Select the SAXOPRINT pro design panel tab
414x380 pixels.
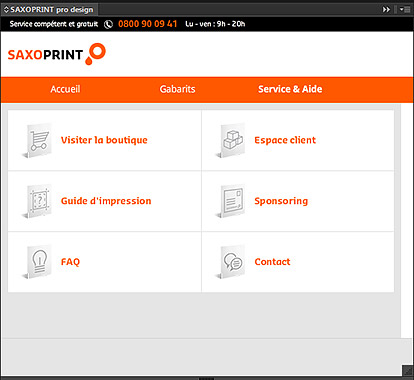pos(49,10)
